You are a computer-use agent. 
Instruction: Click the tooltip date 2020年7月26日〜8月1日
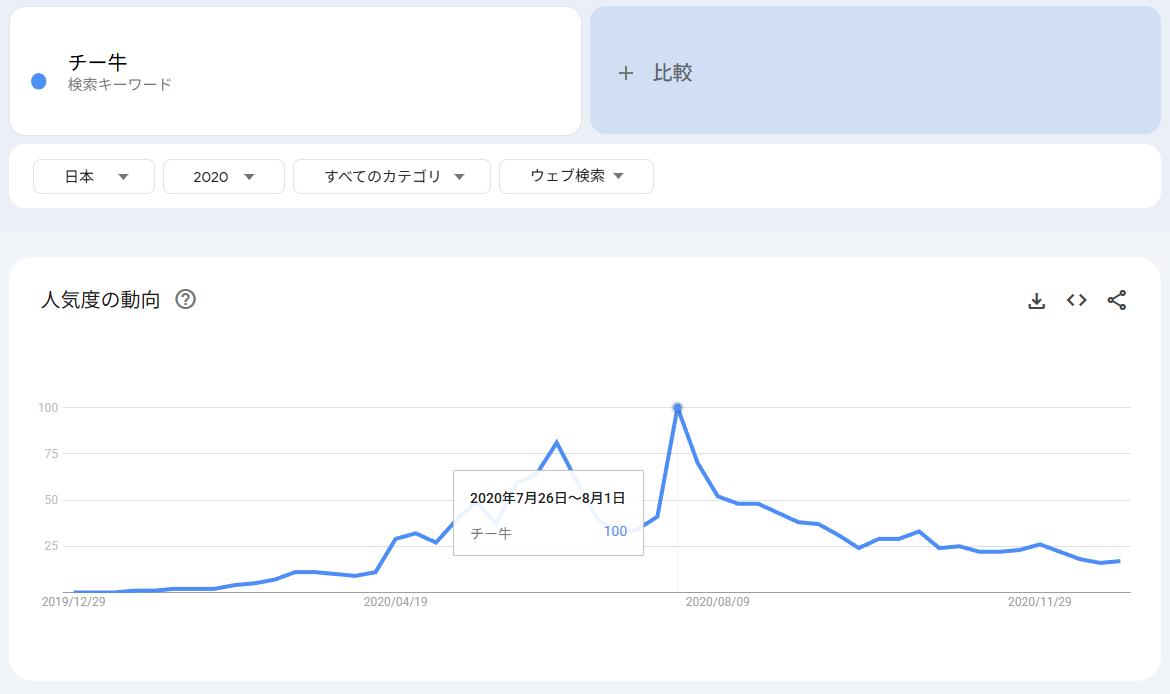547,497
